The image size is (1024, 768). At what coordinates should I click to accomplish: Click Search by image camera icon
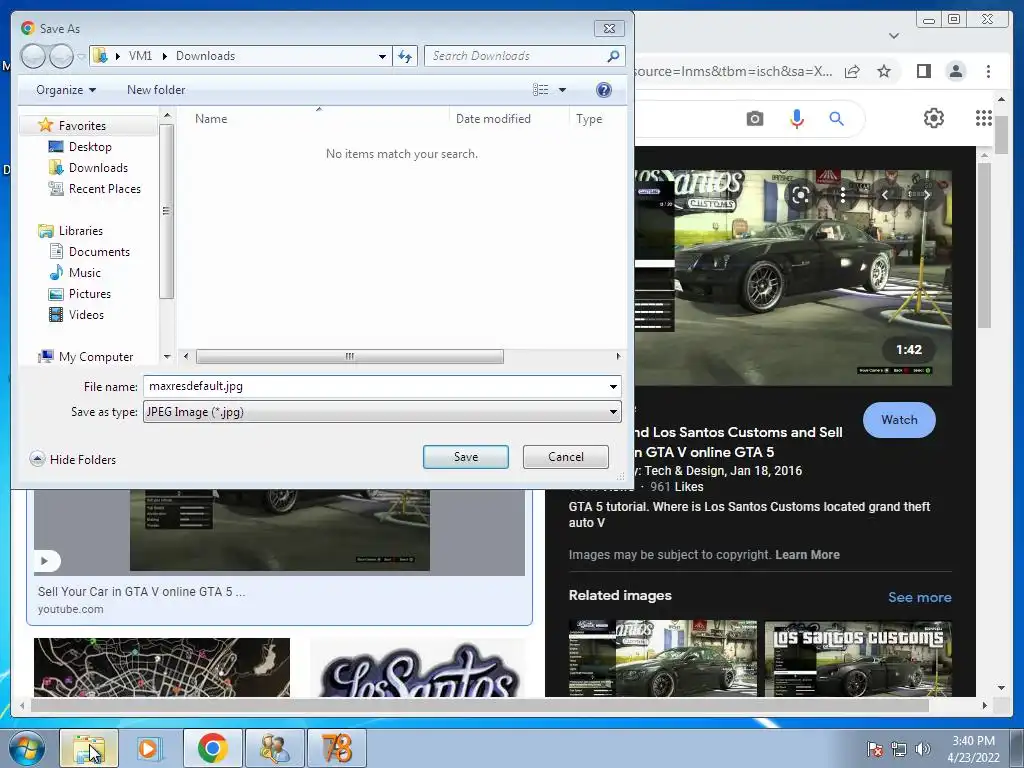point(755,119)
